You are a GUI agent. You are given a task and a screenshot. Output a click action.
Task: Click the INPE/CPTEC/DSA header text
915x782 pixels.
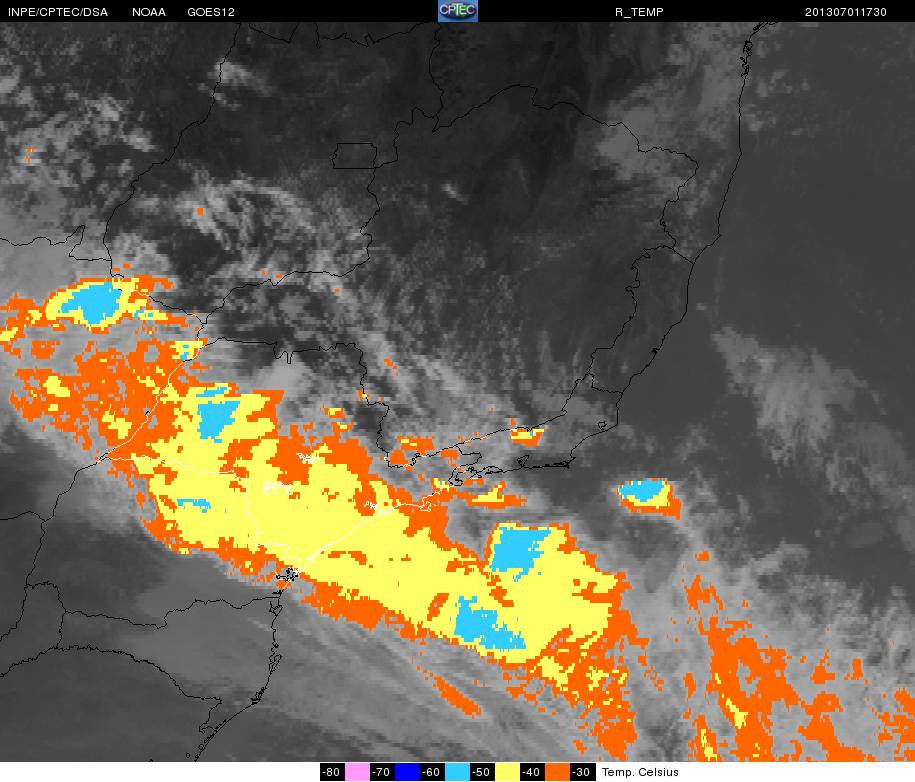click(x=58, y=12)
